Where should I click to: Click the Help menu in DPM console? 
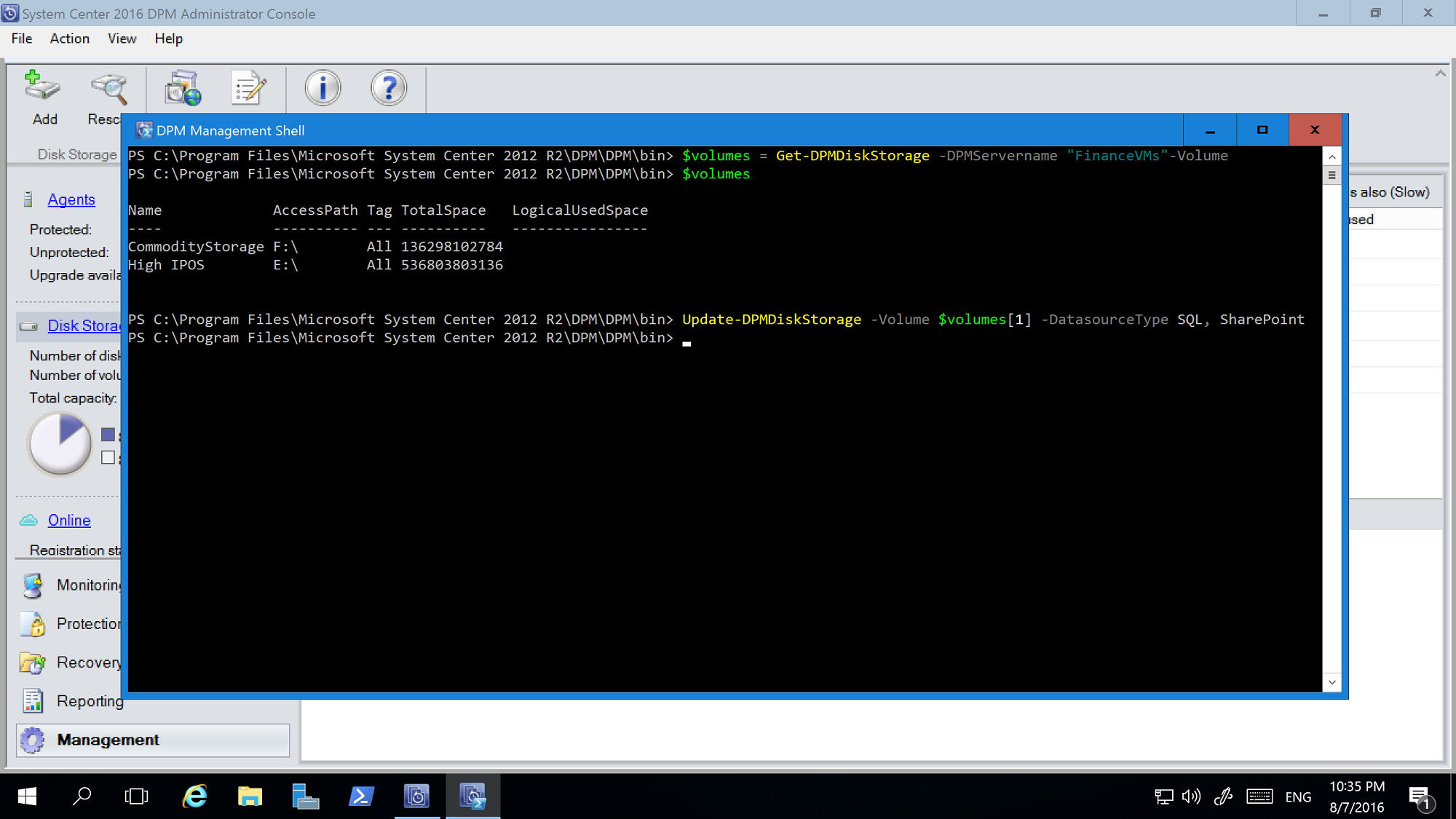168,38
